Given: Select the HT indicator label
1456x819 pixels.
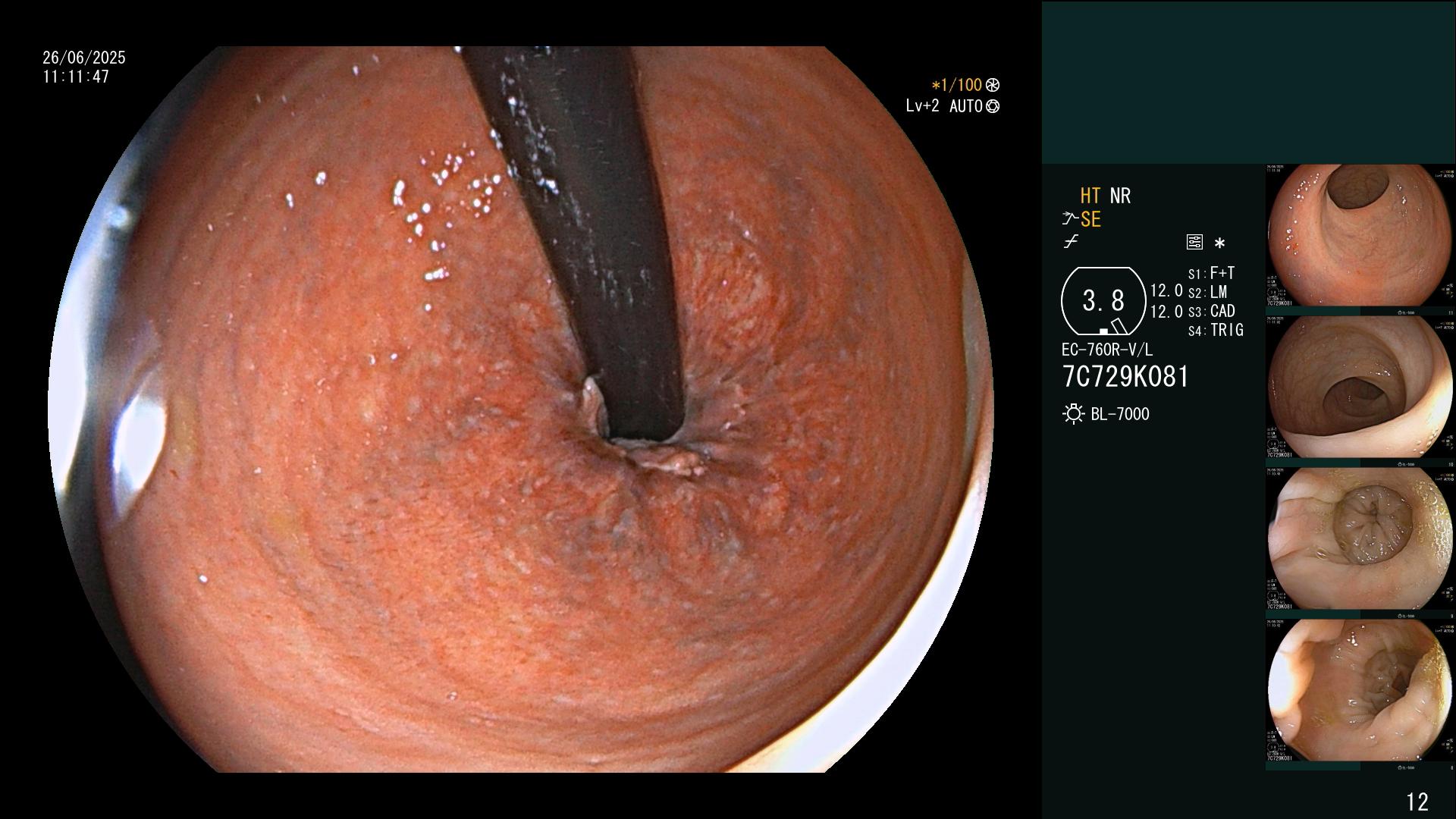Looking at the screenshot, I should pos(1090,196).
